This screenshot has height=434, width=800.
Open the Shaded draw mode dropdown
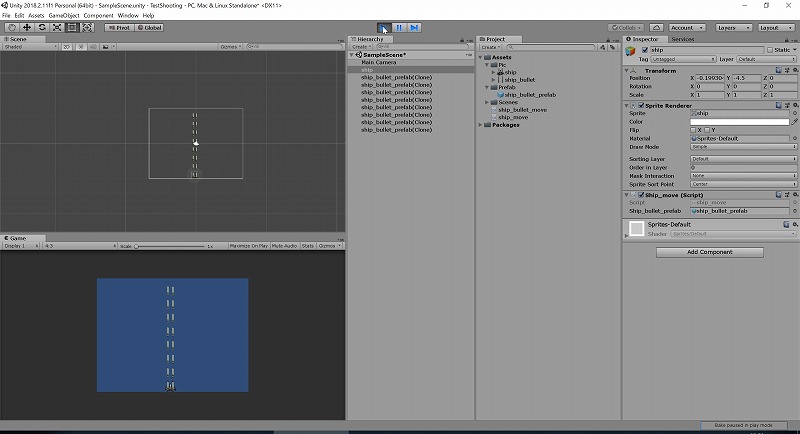(30, 46)
